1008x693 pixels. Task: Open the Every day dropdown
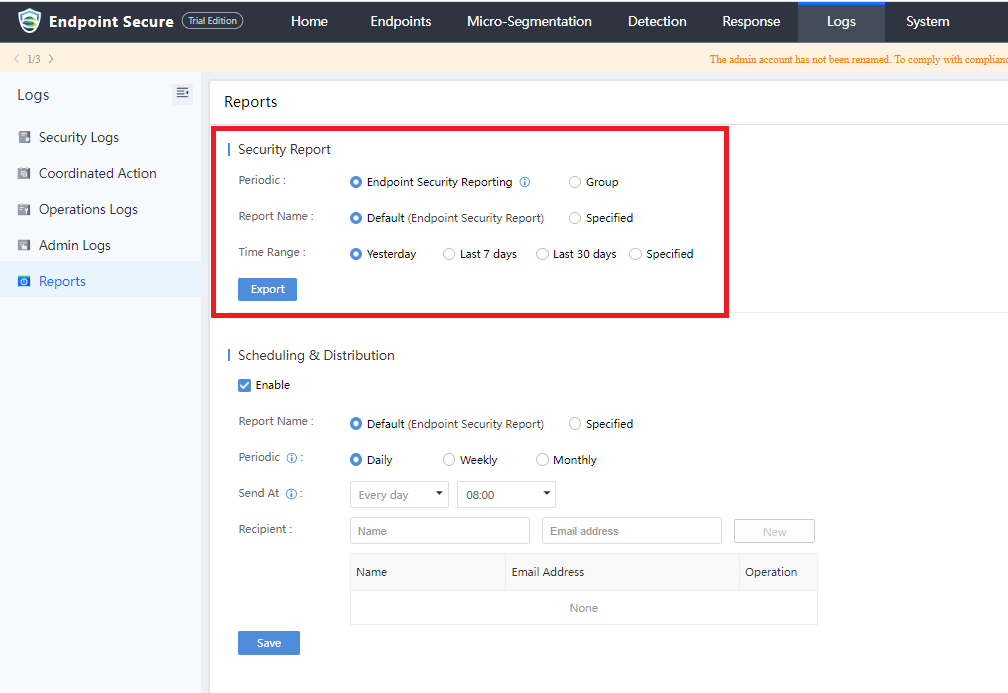point(399,494)
